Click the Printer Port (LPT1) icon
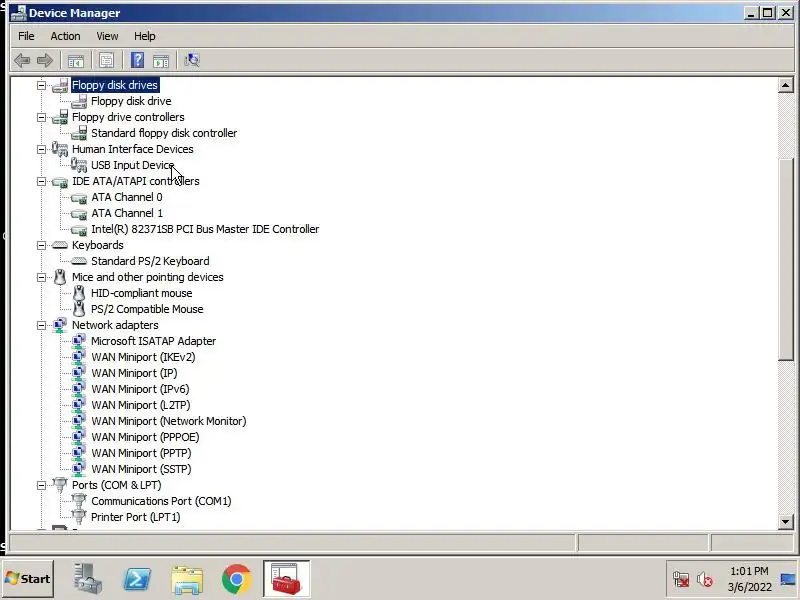The width and height of the screenshot is (800, 600). click(79, 517)
